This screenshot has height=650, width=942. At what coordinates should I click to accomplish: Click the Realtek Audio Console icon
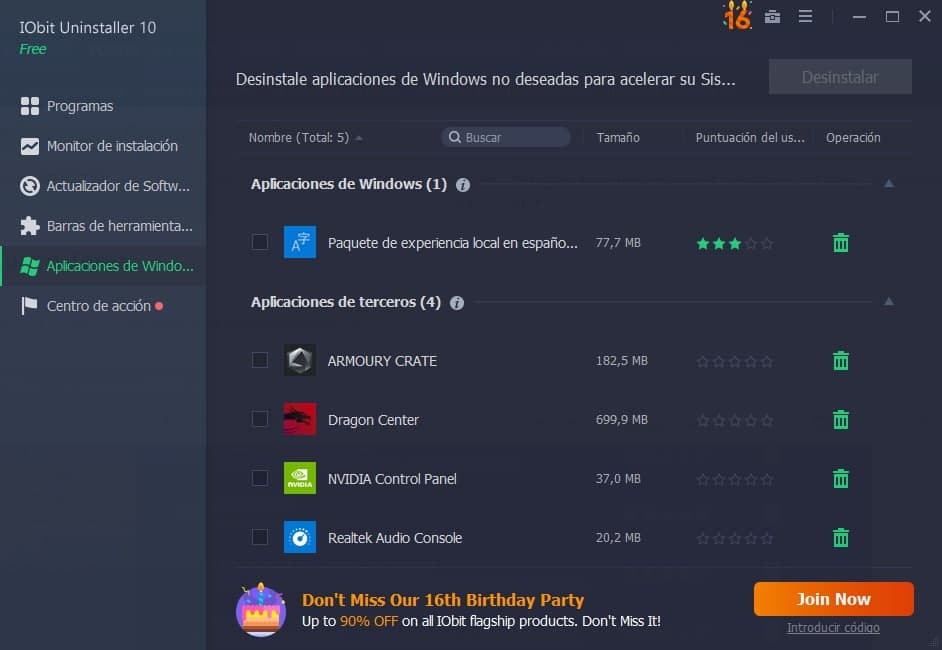300,537
